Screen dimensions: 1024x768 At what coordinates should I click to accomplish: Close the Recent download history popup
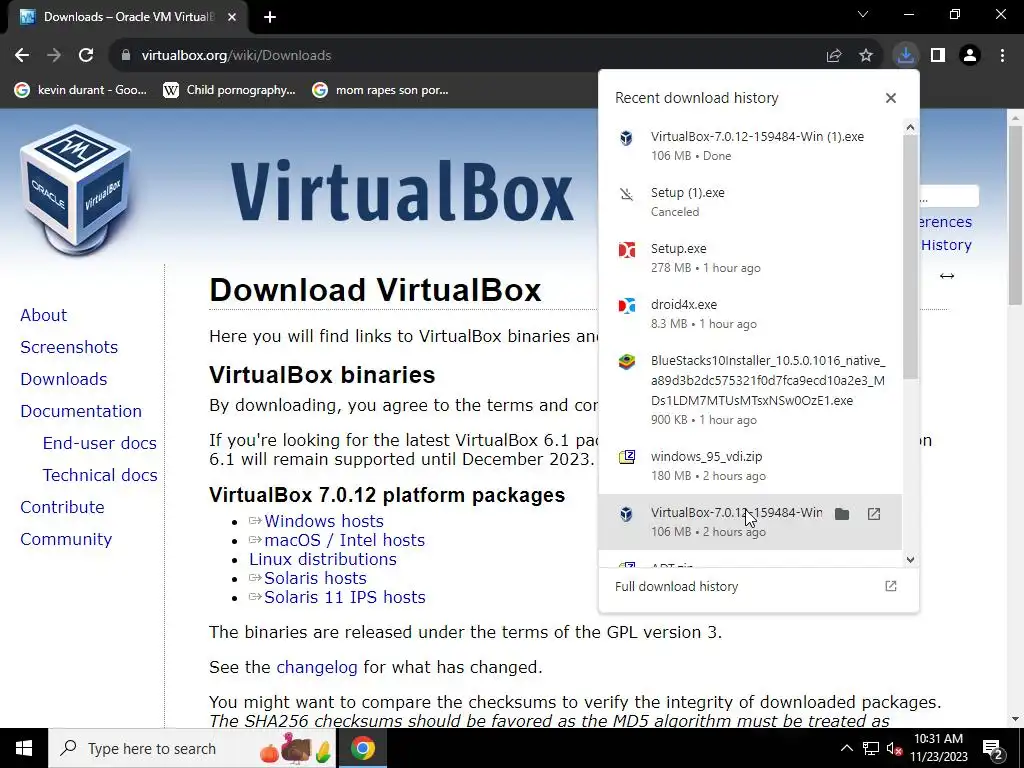pos(891,98)
